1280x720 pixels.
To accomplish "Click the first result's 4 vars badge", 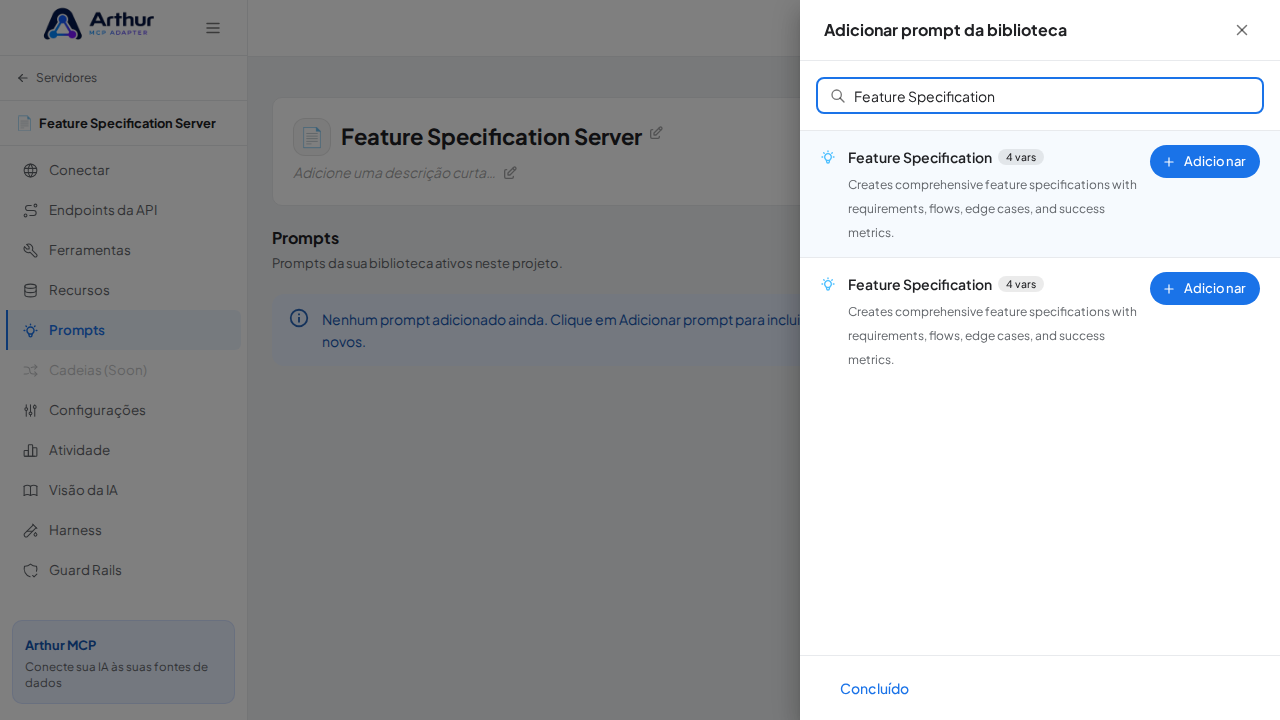I will 1021,157.
